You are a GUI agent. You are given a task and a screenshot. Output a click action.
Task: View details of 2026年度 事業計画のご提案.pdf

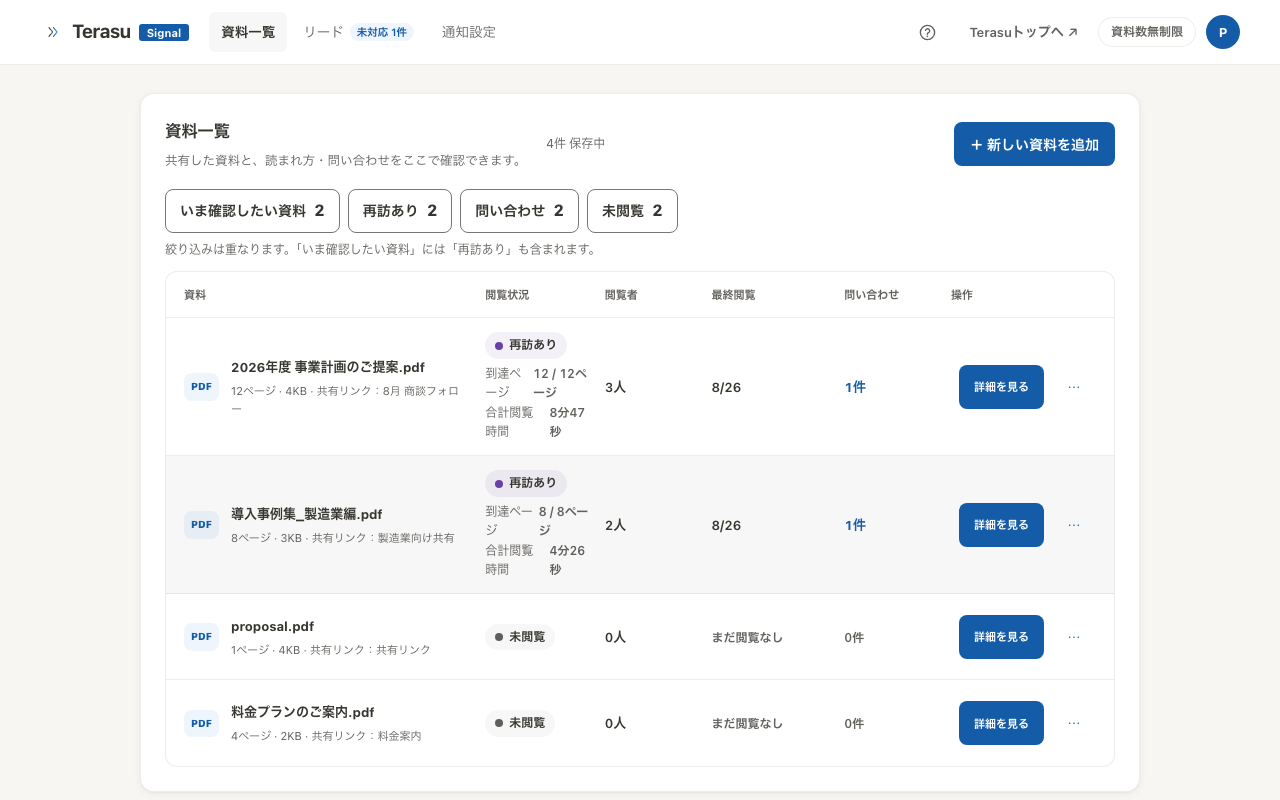tap(1001, 387)
